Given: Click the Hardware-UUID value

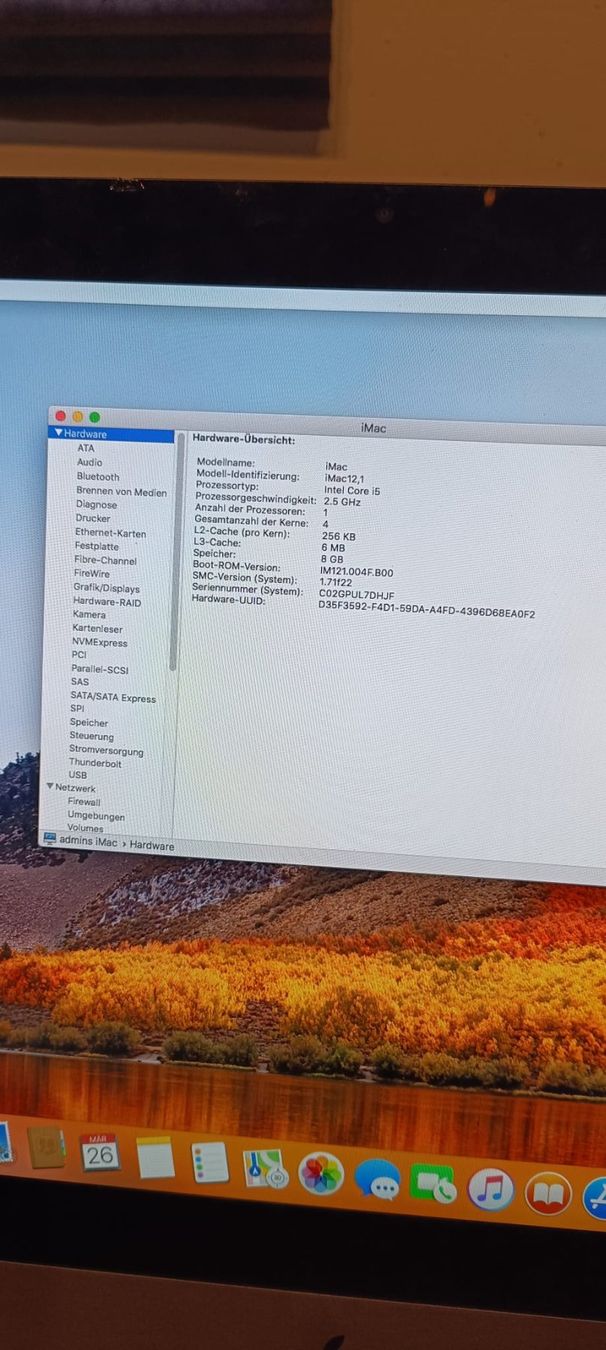Looking at the screenshot, I should tap(426, 609).
